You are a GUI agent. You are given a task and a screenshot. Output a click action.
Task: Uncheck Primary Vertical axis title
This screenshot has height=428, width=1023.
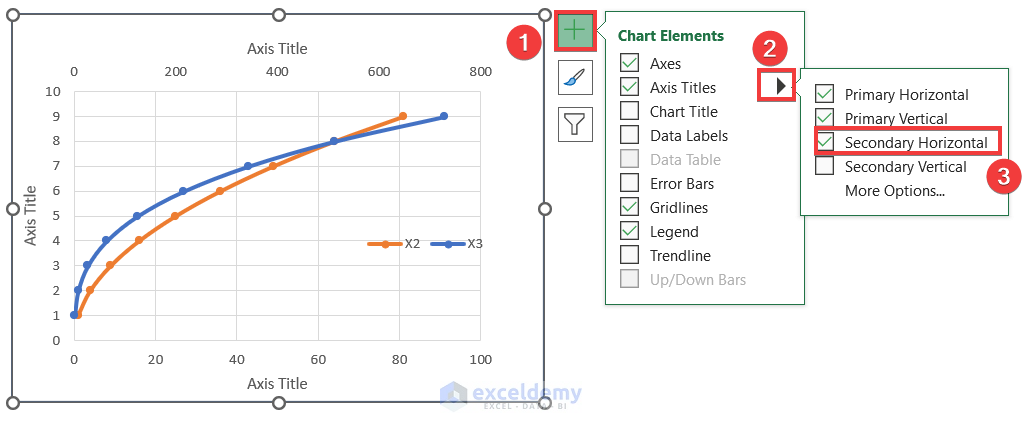pyautogui.click(x=825, y=119)
